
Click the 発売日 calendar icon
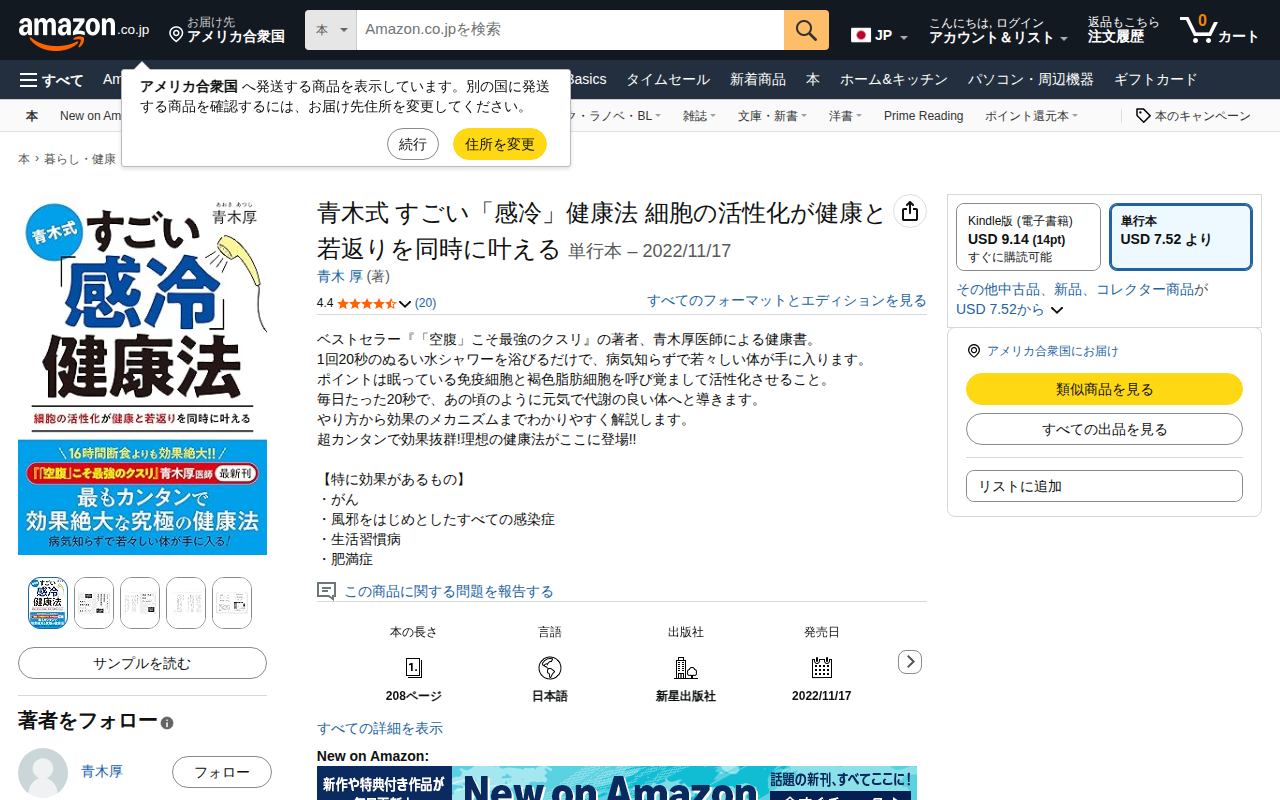(x=822, y=667)
